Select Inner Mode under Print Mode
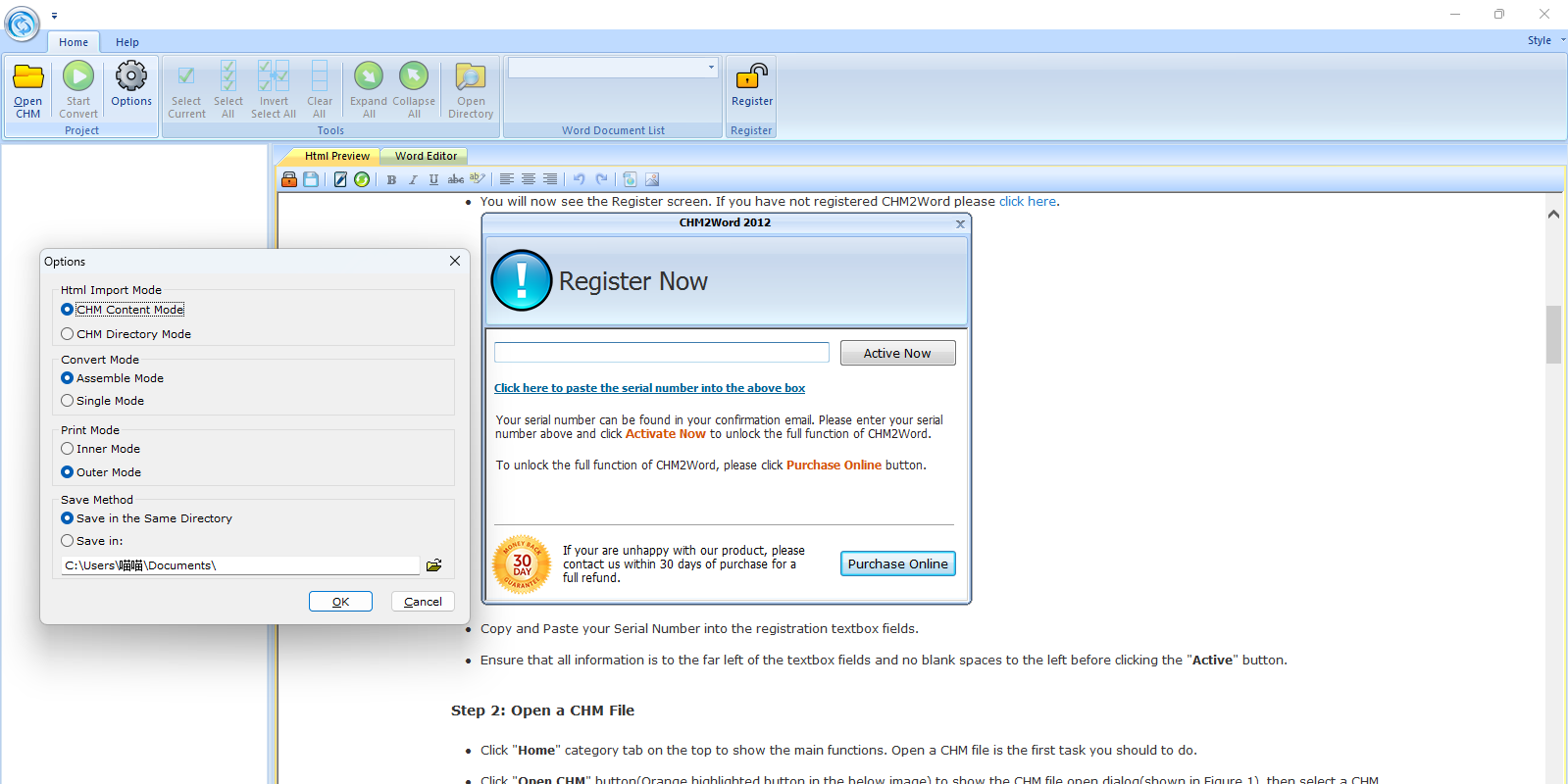 pyautogui.click(x=68, y=449)
